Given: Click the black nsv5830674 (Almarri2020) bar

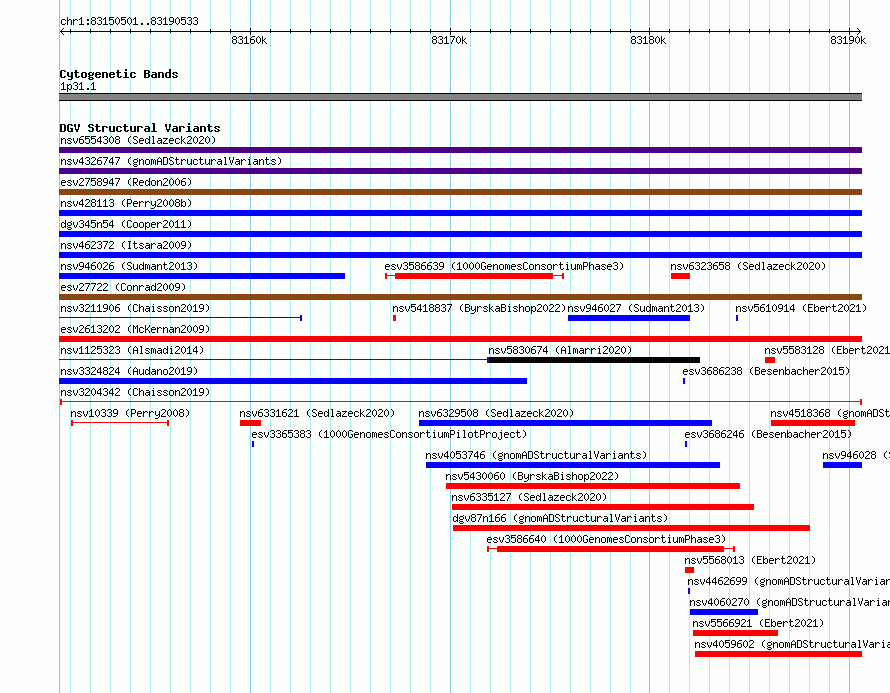Looking at the screenshot, I should pyautogui.click(x=594, y=360).
